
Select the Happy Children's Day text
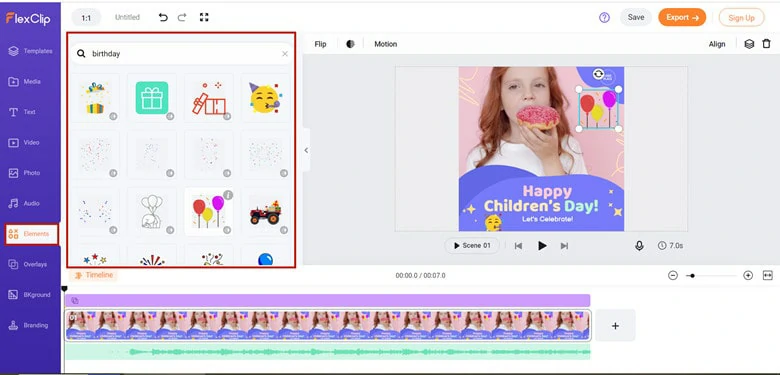[x=541, y=199]
